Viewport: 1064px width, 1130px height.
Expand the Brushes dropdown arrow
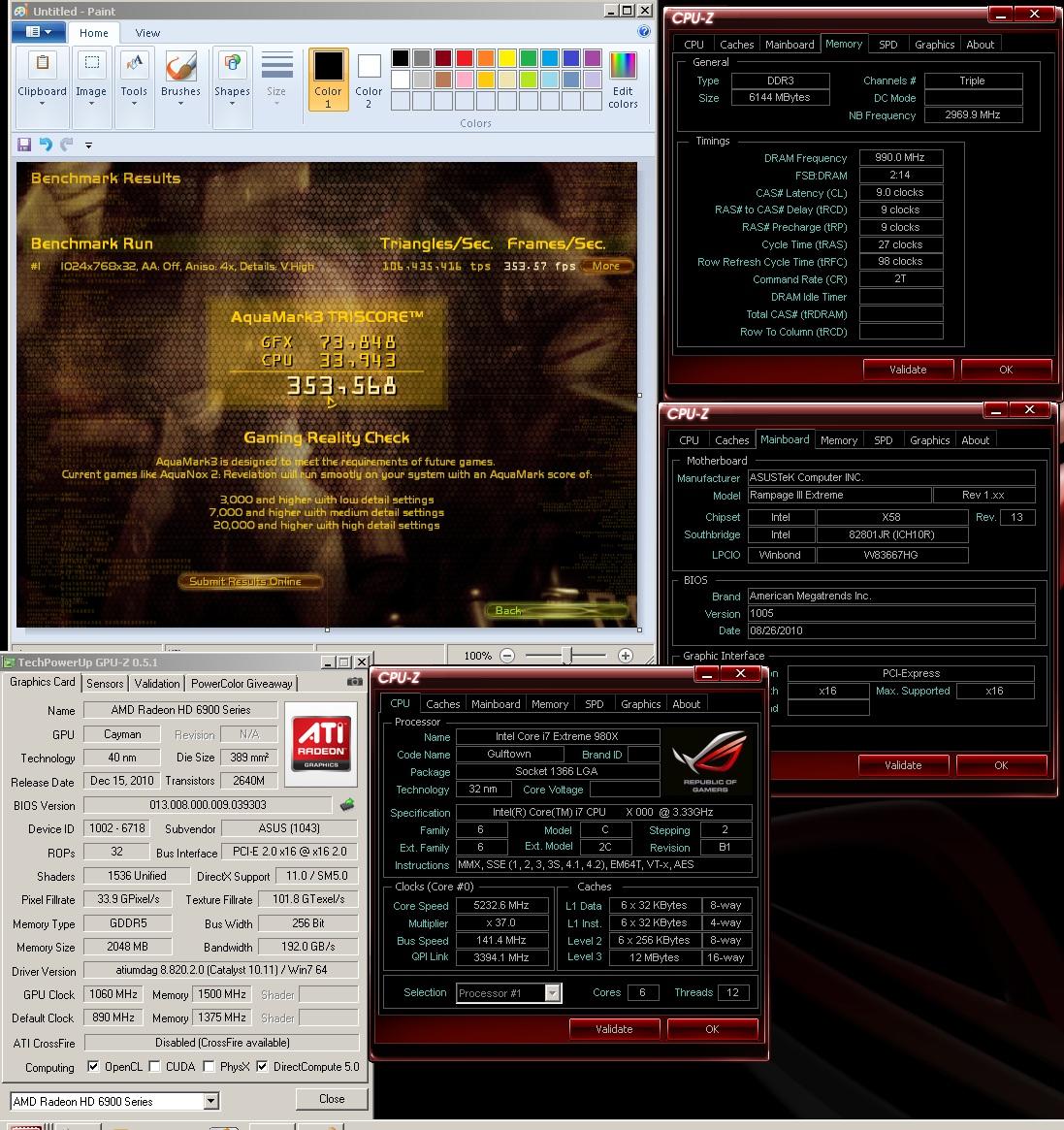(180, 104)
